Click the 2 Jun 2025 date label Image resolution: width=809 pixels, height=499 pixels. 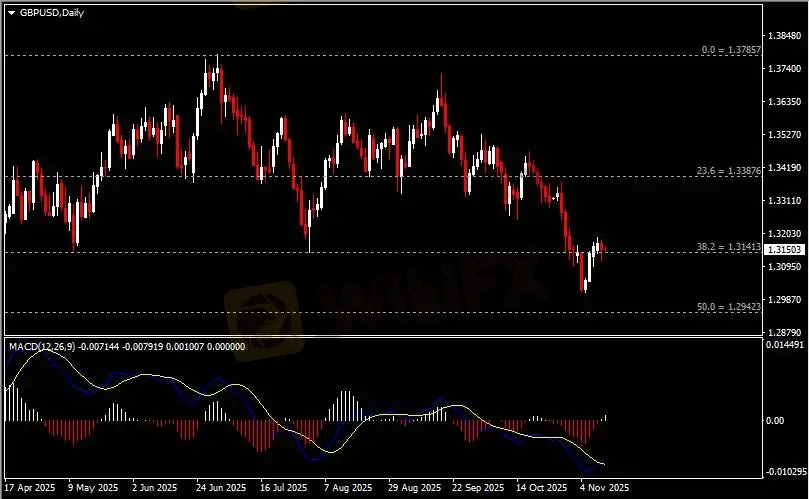click(154, 488)
